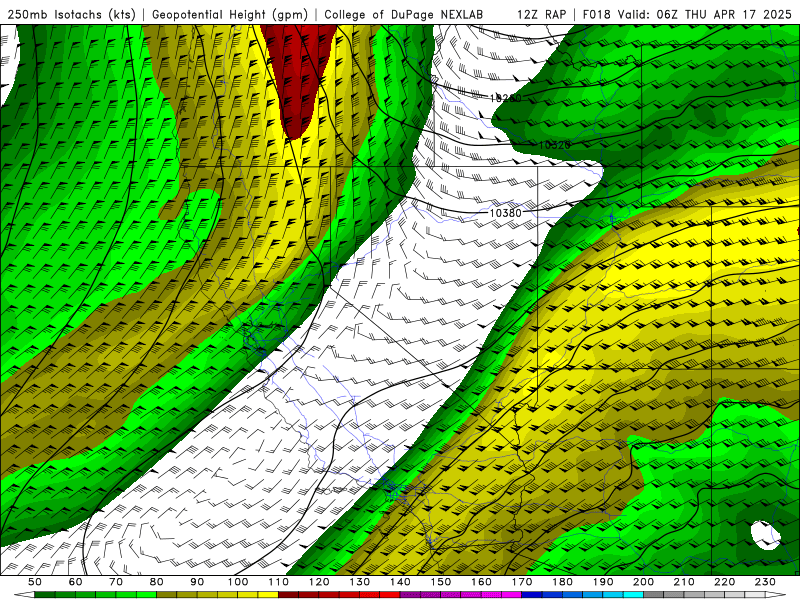This screenshot has width=800, height=600.
Task: Click the 150 label on color scale
Action: pyautogui.click(x=441, y=582)
